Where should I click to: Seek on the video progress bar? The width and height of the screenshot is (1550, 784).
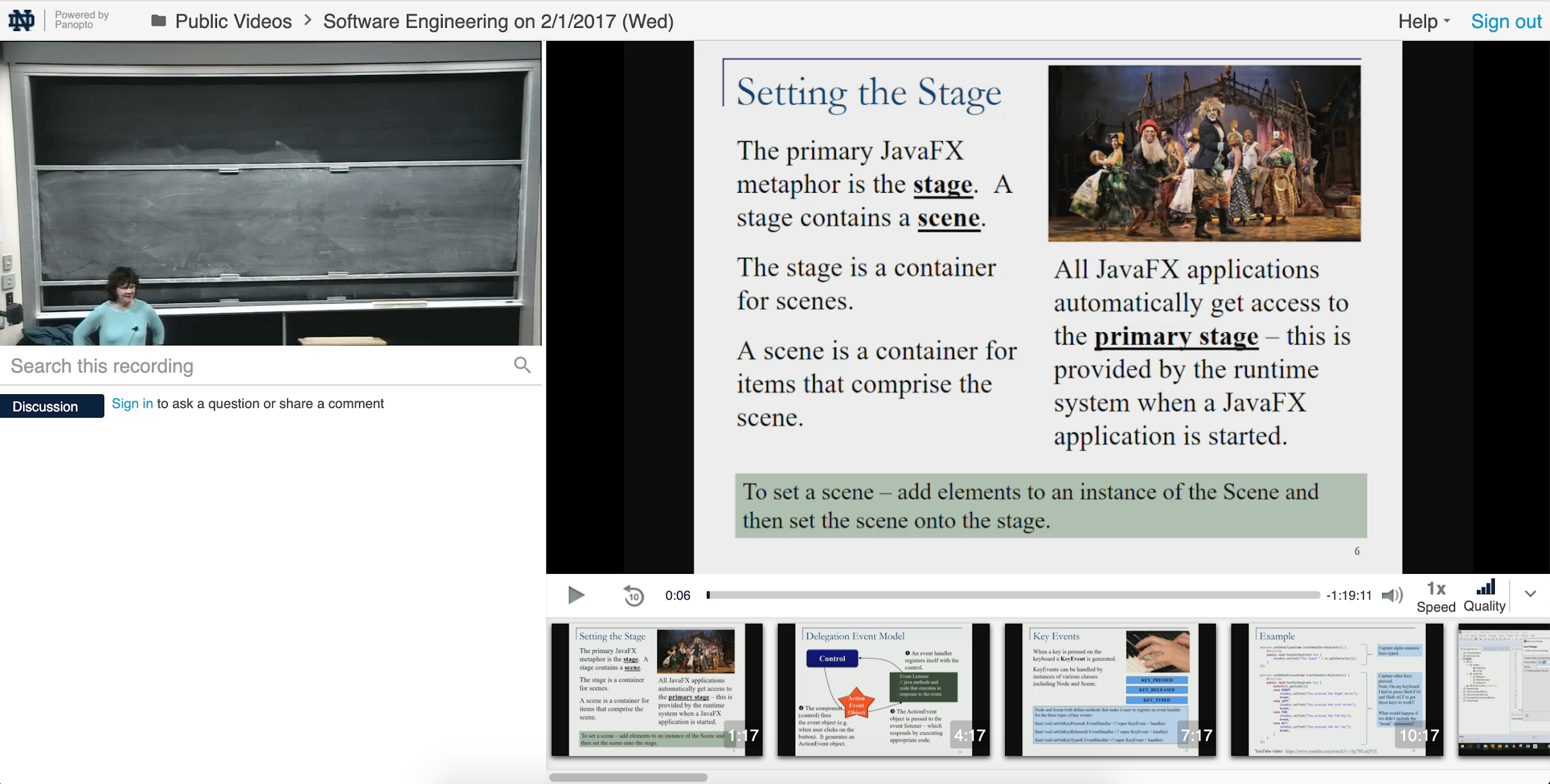[1013, 595]
